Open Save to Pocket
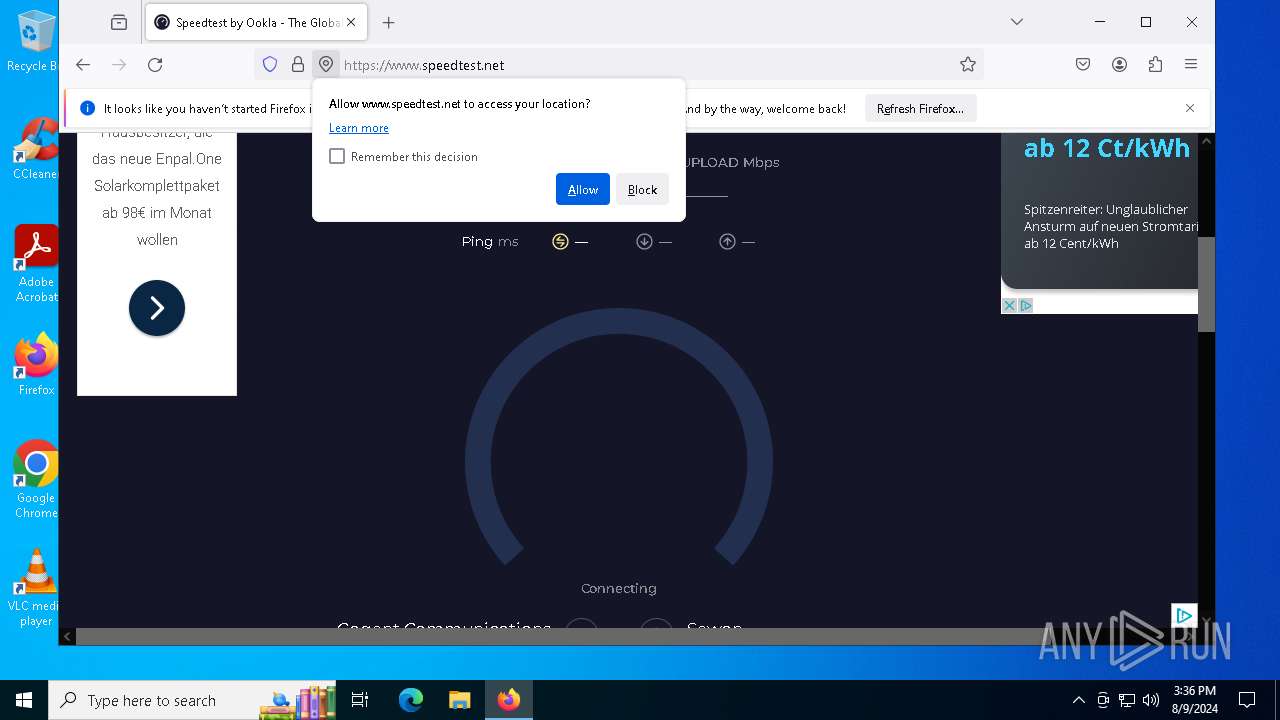Viewport: 1280px width, 720px height. pyautogui.click(x=1083, y=64)
